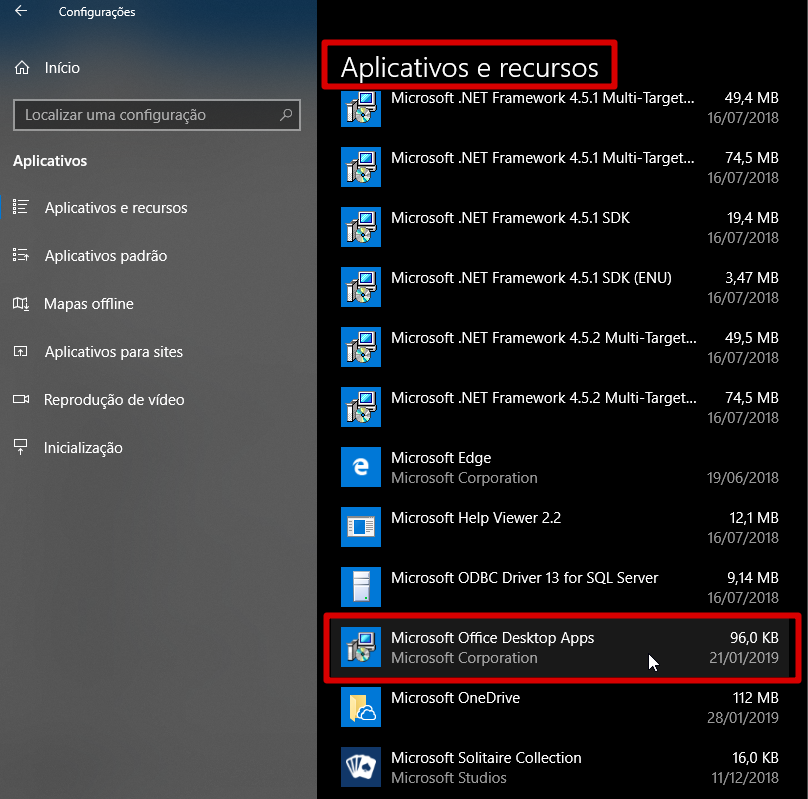Screen dimensions: 808x799
Task: Click the Aplicativos para sites sidebar icon
Action: click(x=21, y=351)
